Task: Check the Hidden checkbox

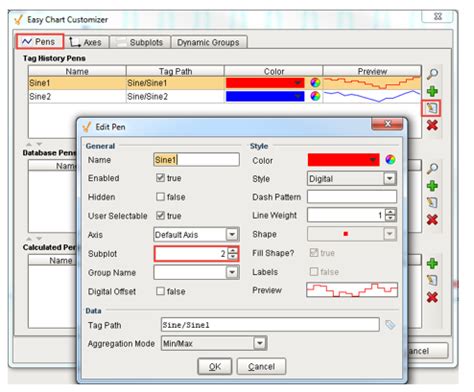Action: (160, 197)
